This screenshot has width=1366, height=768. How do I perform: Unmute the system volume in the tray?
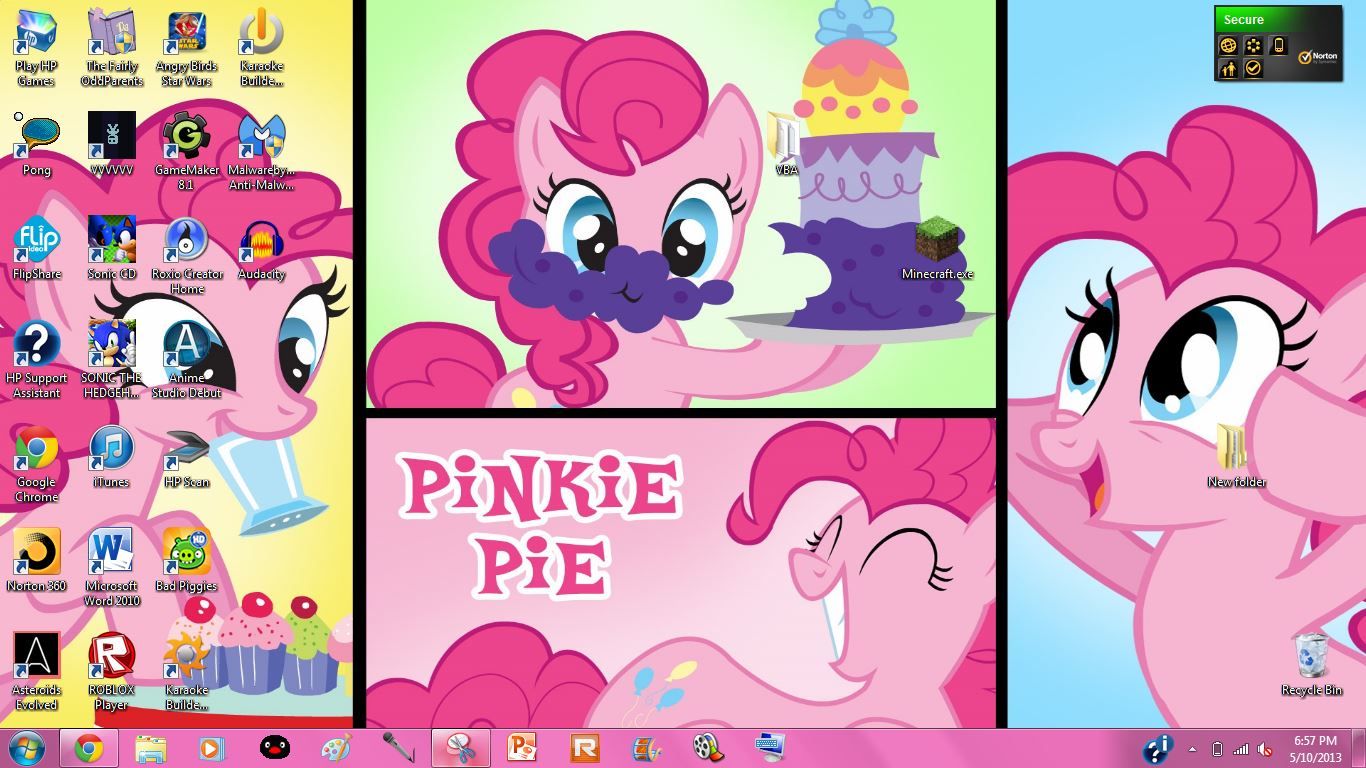[x=1265, y=748]
